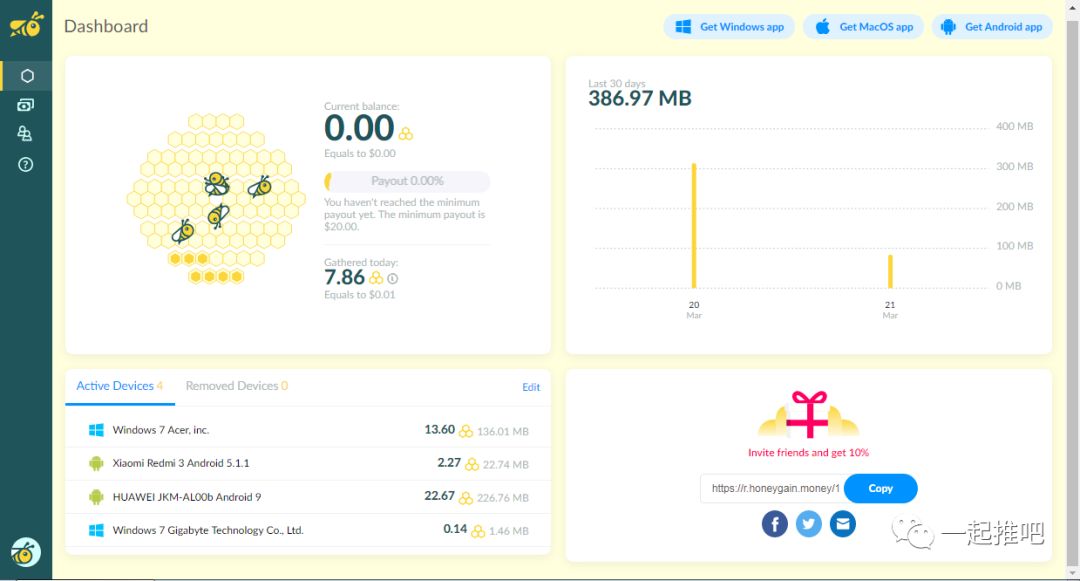Click the 226.76 MB traffic value
Viewport: 1080px width, 581px height.
pyautogui.click(x=503, y=498)
